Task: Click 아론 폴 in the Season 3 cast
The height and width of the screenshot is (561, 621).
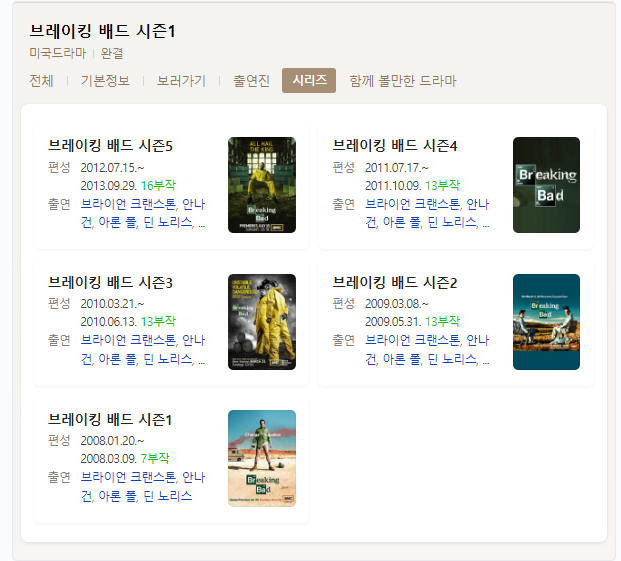Action: pyautogui.click(x=118, y=359)
